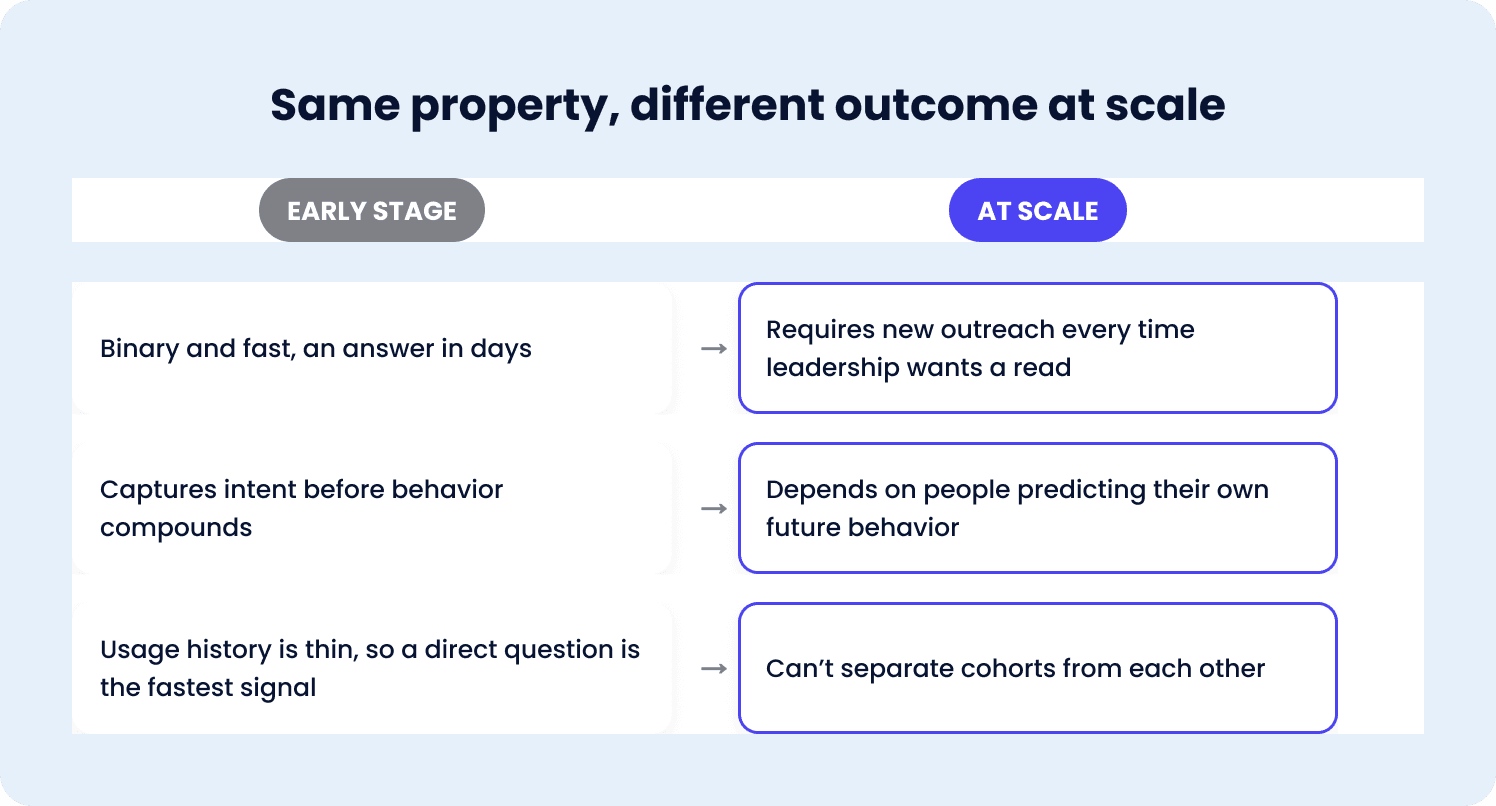Select the 'Binary and fast, an answer in days' card
1496x806 pixels.
tap(373, 348)
